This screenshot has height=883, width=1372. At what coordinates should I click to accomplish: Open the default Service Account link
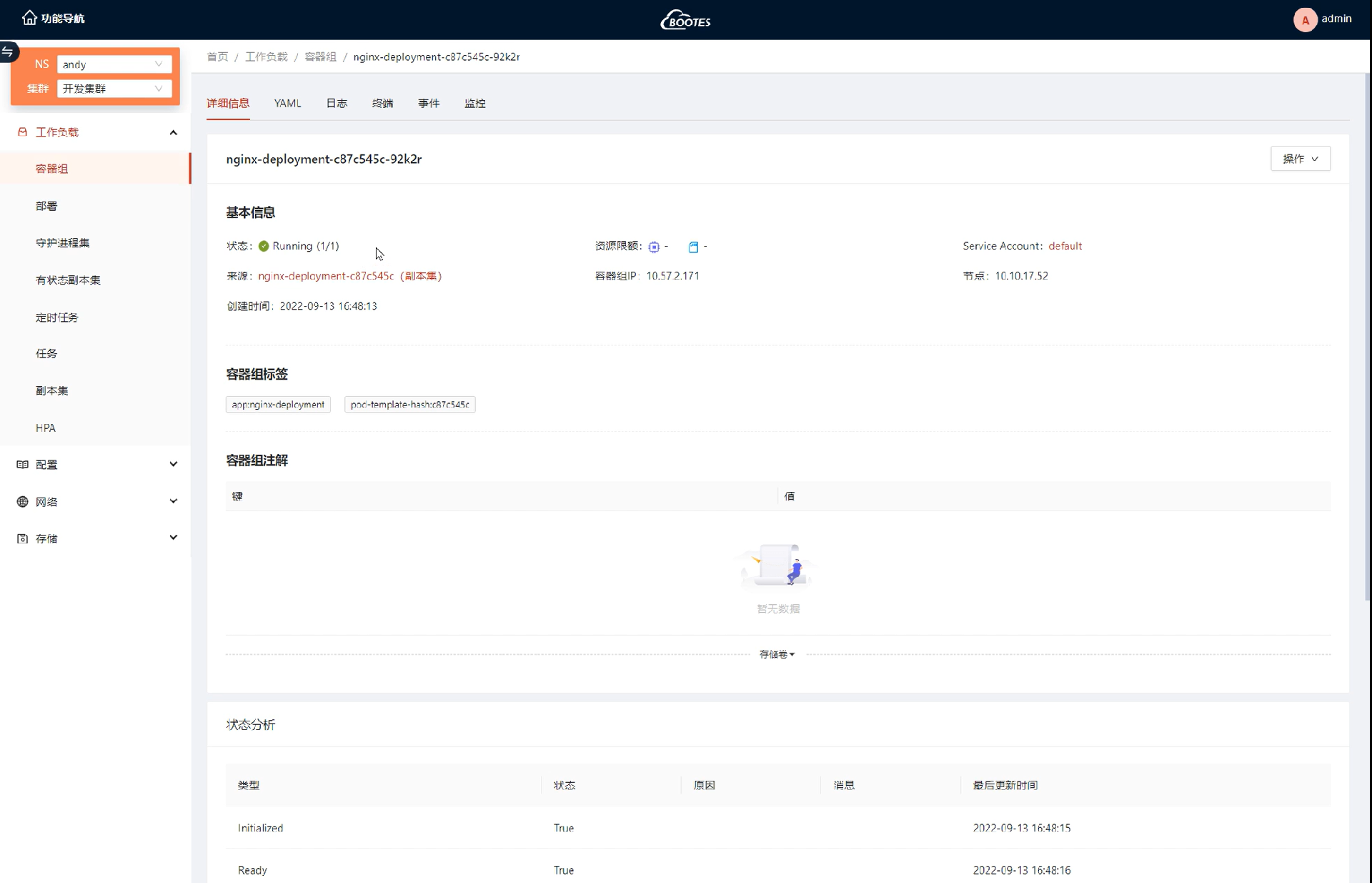point(1065,246)
